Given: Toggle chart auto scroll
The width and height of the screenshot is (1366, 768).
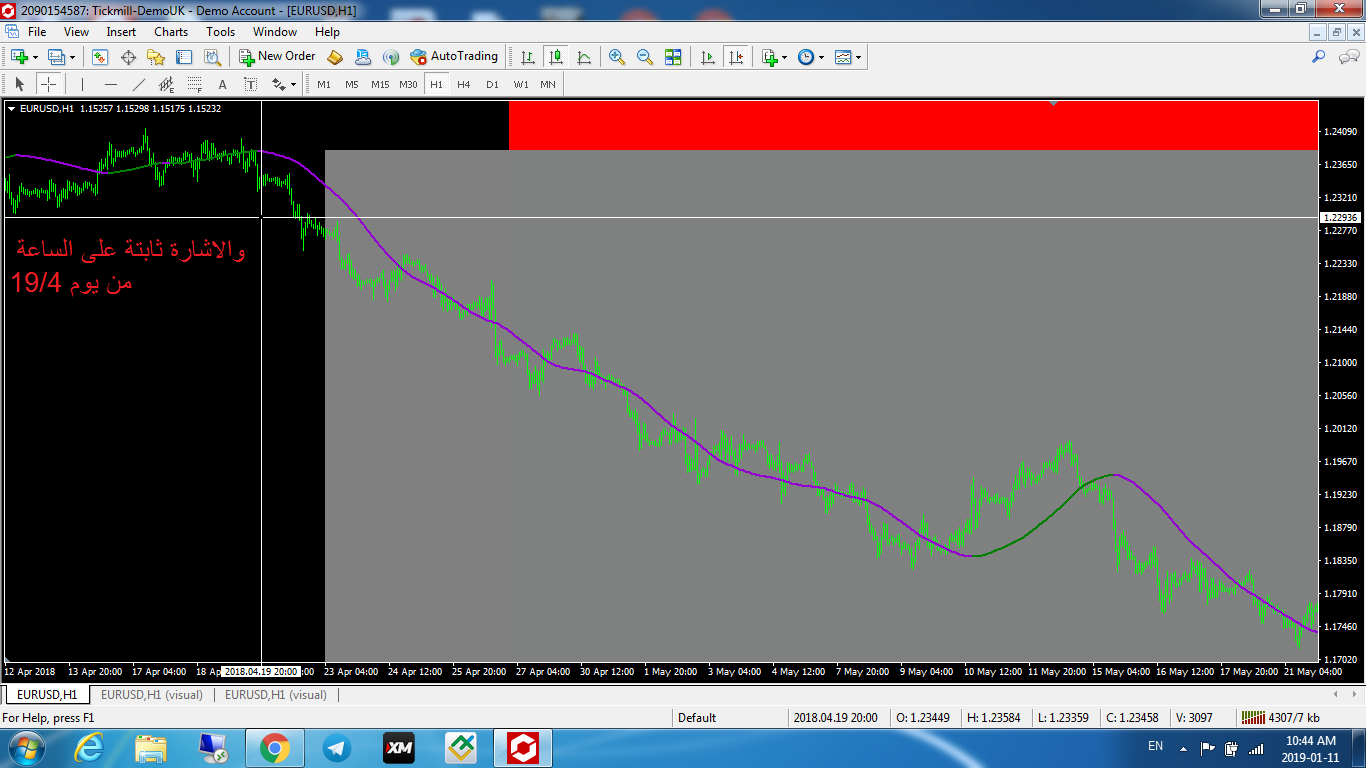Looking at the screenshot, I should click(x=708, y=57).
